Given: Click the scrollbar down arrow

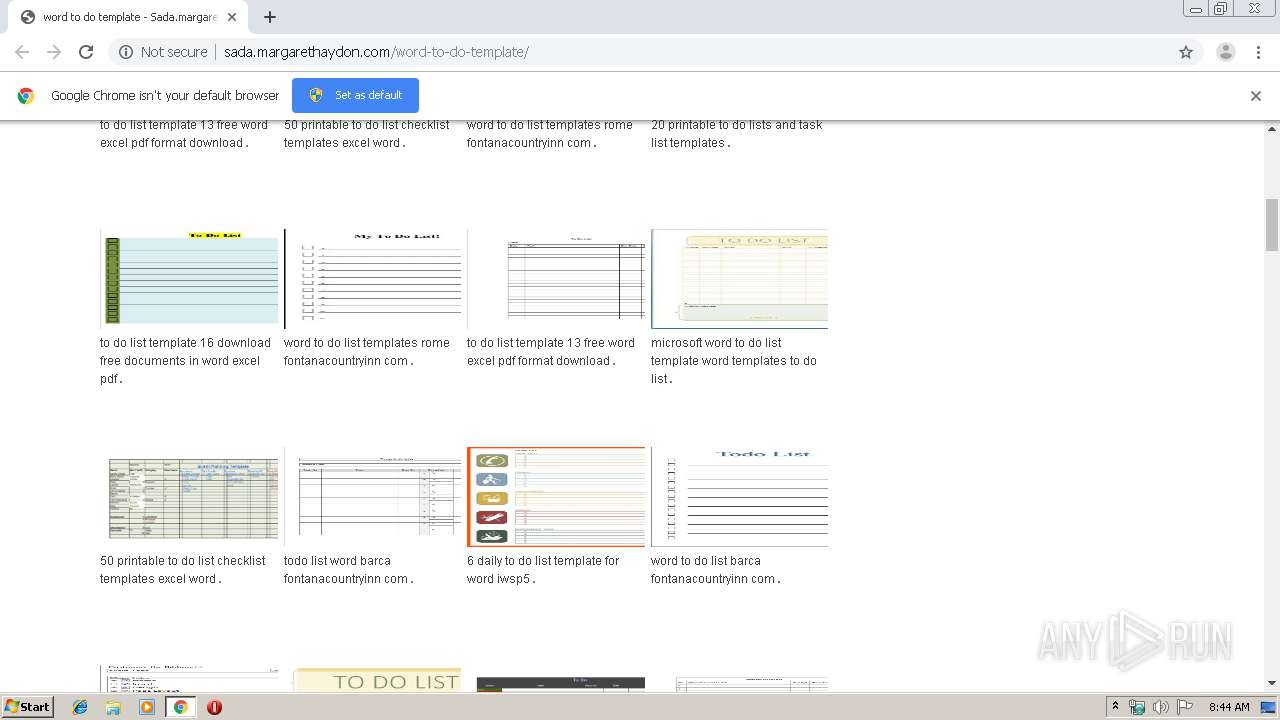Looking at the screenshot, I should click(x=1272, y=683).
